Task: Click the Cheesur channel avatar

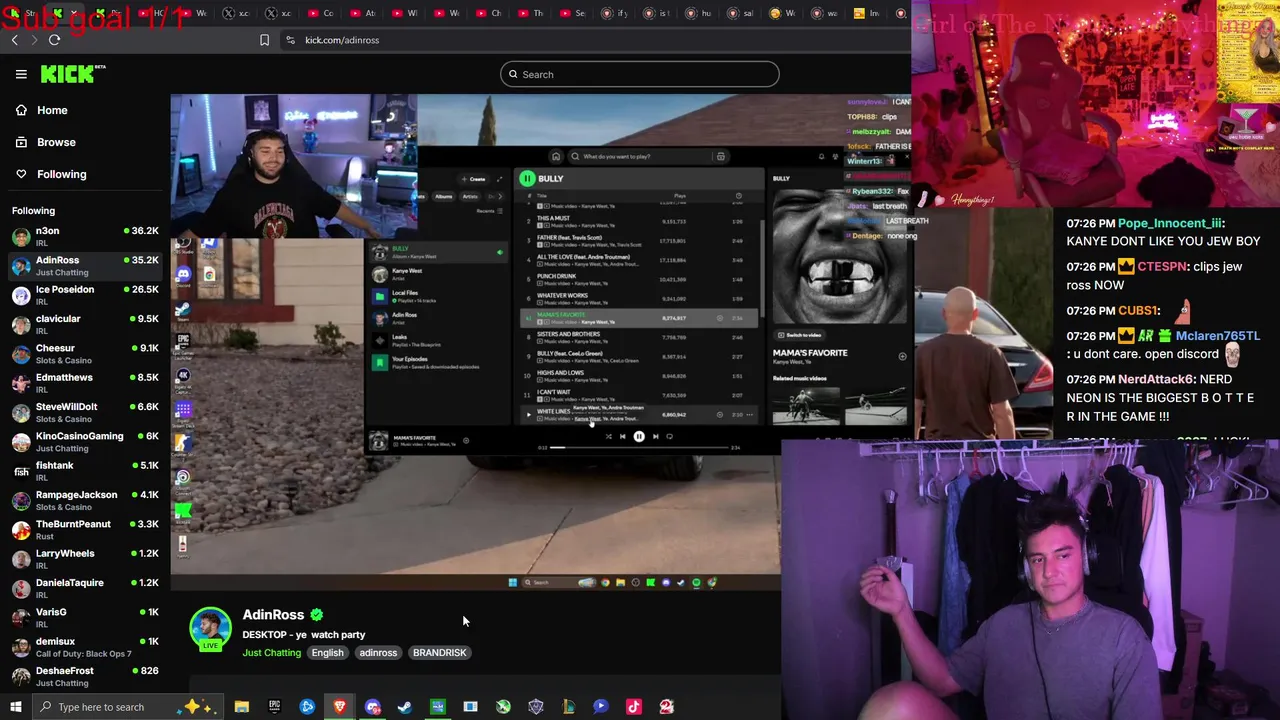Action: point(21,354)
